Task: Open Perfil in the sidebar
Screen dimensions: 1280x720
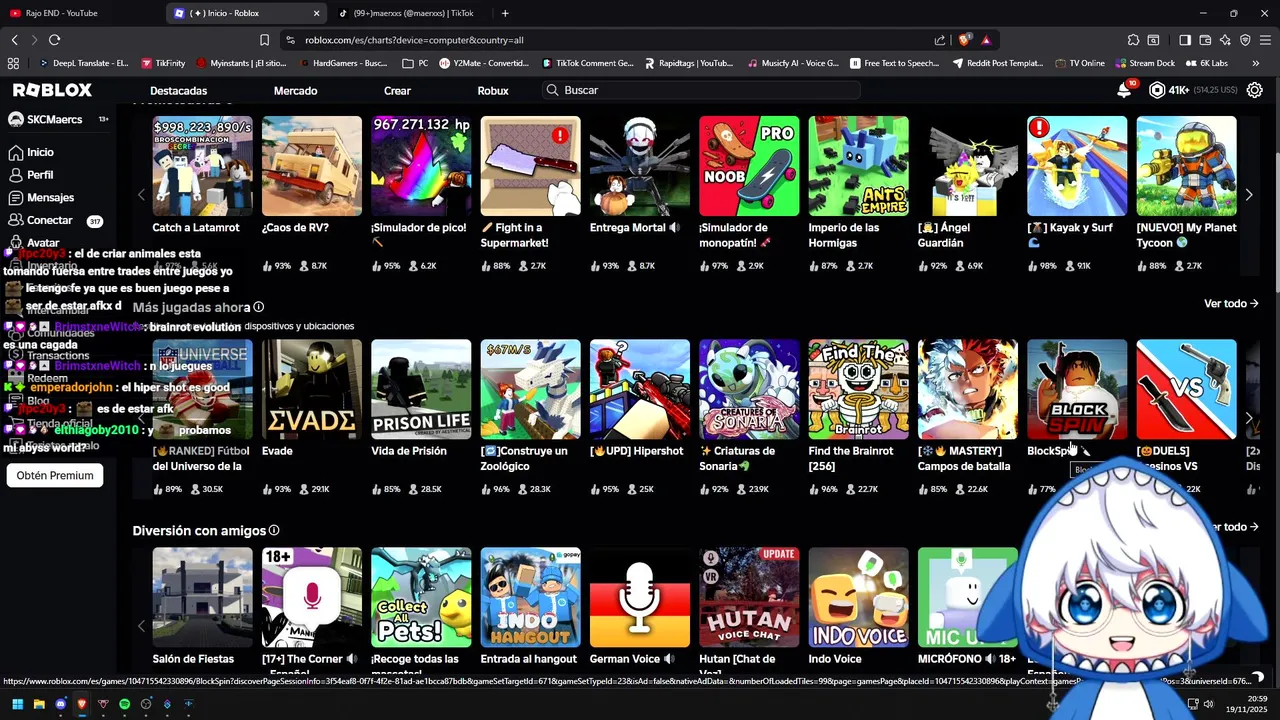Action: point(31,175)
